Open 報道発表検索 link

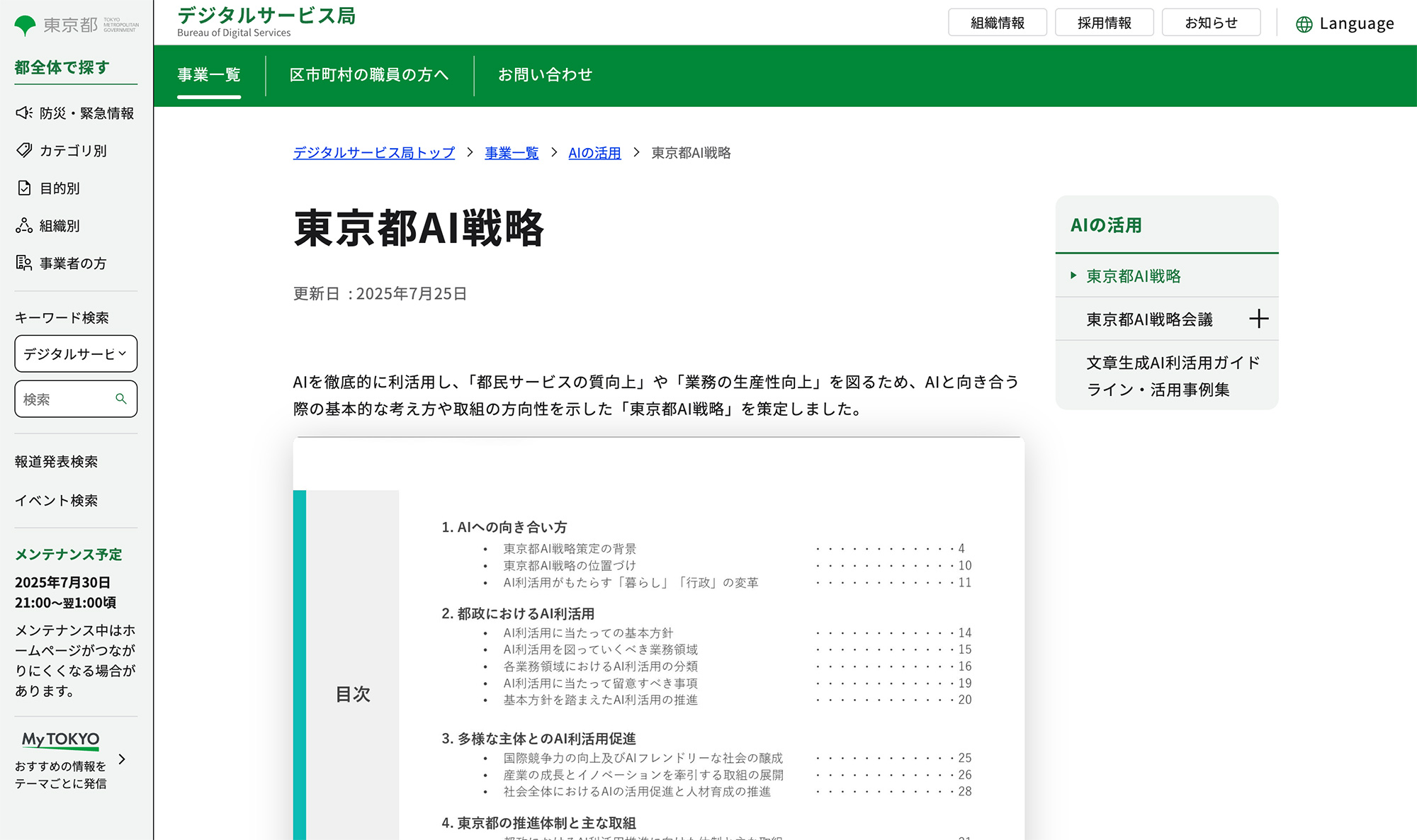click(56, 462)
